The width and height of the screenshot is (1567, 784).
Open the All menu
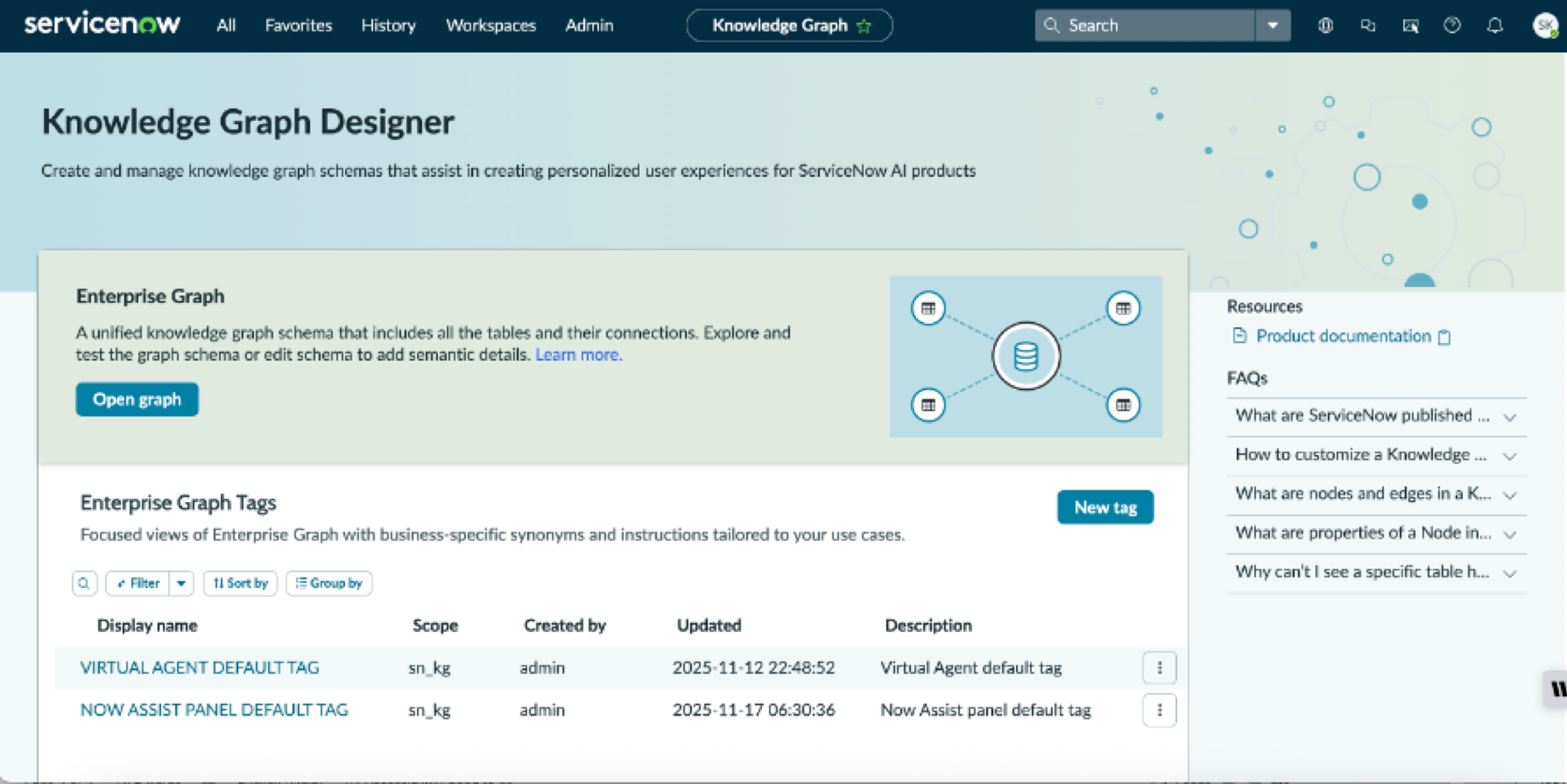[226, 26]
